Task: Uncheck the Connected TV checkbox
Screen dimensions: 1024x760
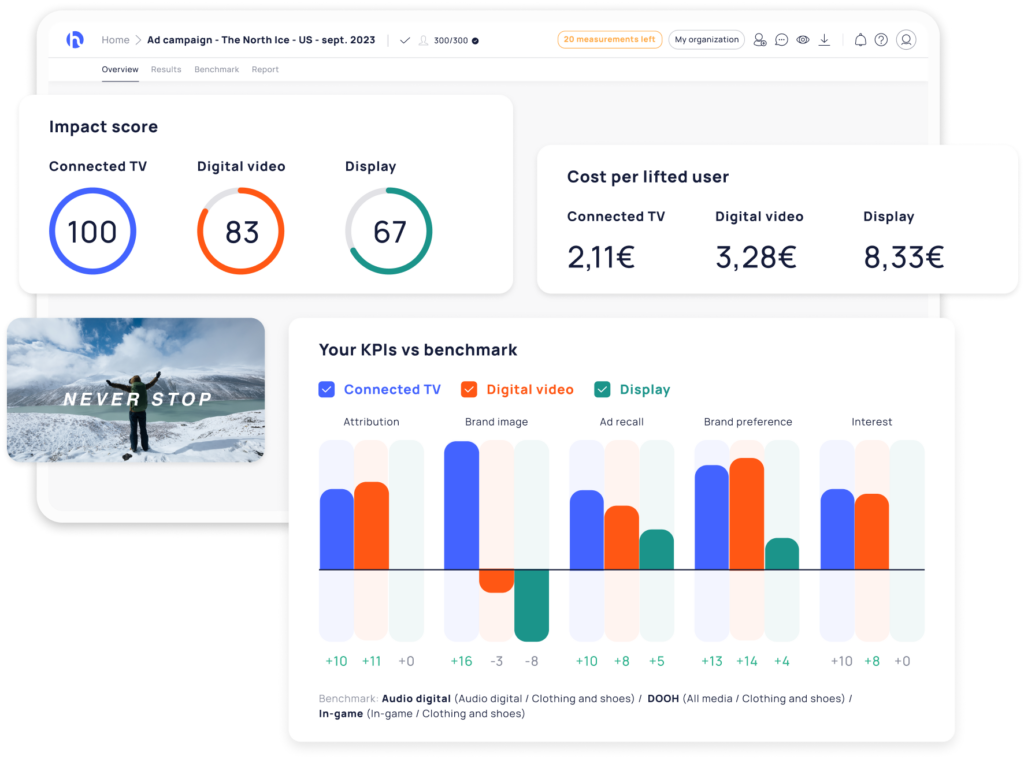Action: pos(326,390)
